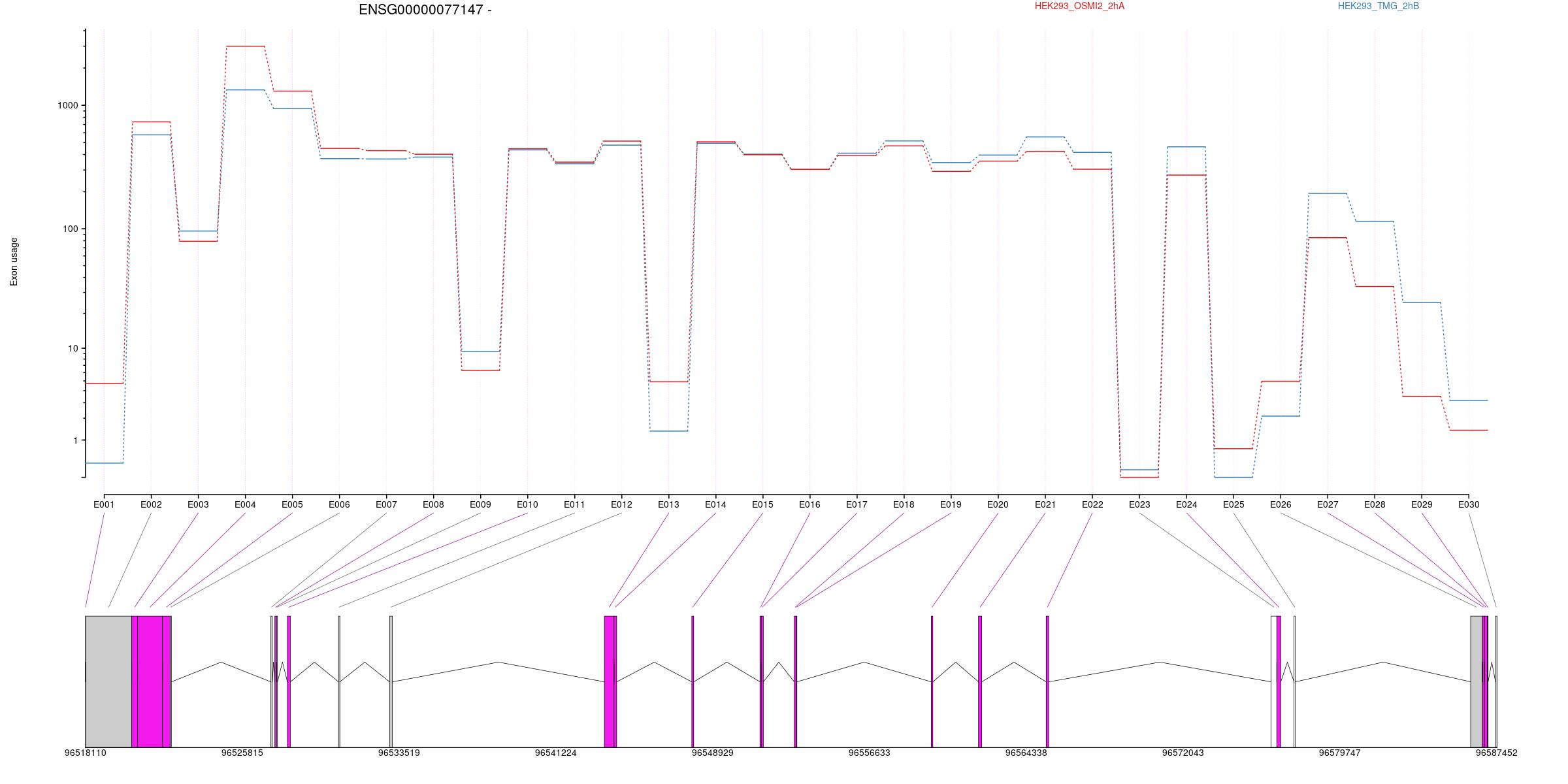Click the E016 exon label
1568x784 pixels.
coord(809,504)
